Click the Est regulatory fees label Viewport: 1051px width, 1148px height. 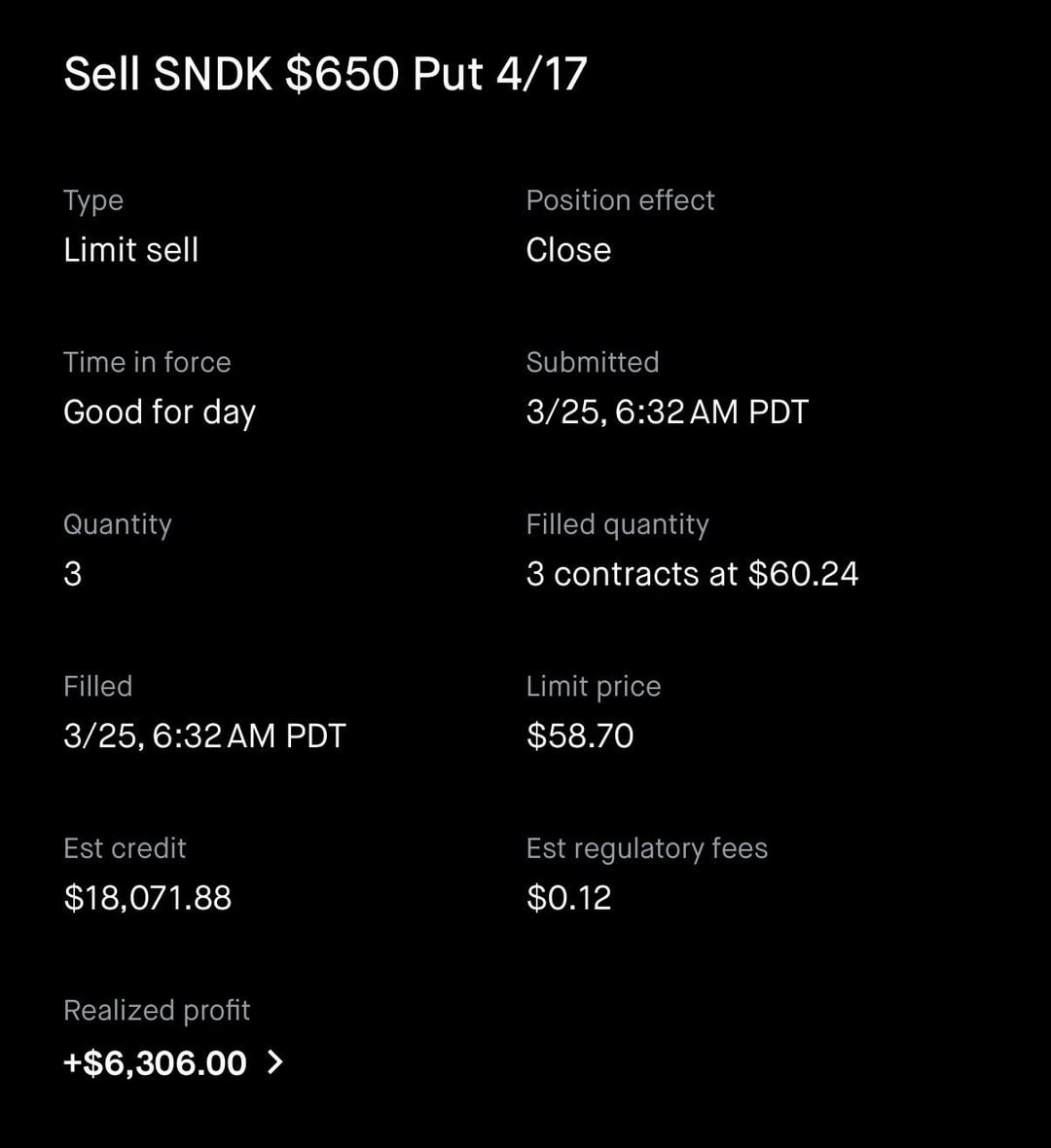click(x=647, y=848)
